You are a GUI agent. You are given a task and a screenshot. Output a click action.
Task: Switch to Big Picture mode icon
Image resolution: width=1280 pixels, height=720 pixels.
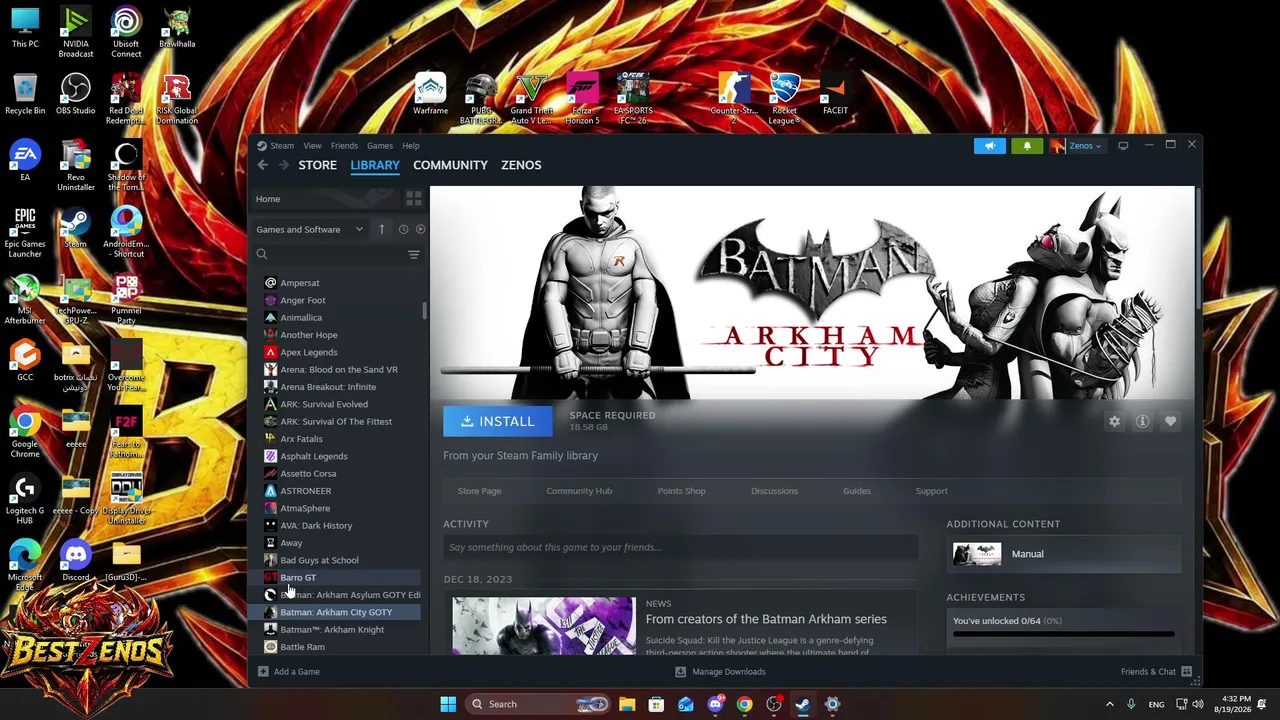point(1123,146)
